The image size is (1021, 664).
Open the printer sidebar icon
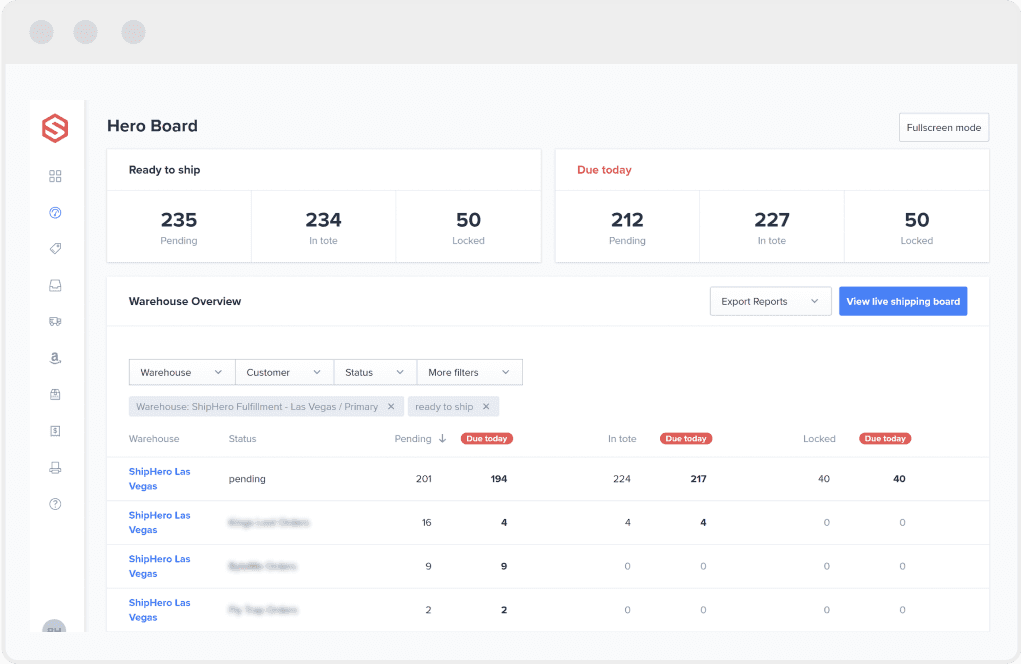coord(55,467)
